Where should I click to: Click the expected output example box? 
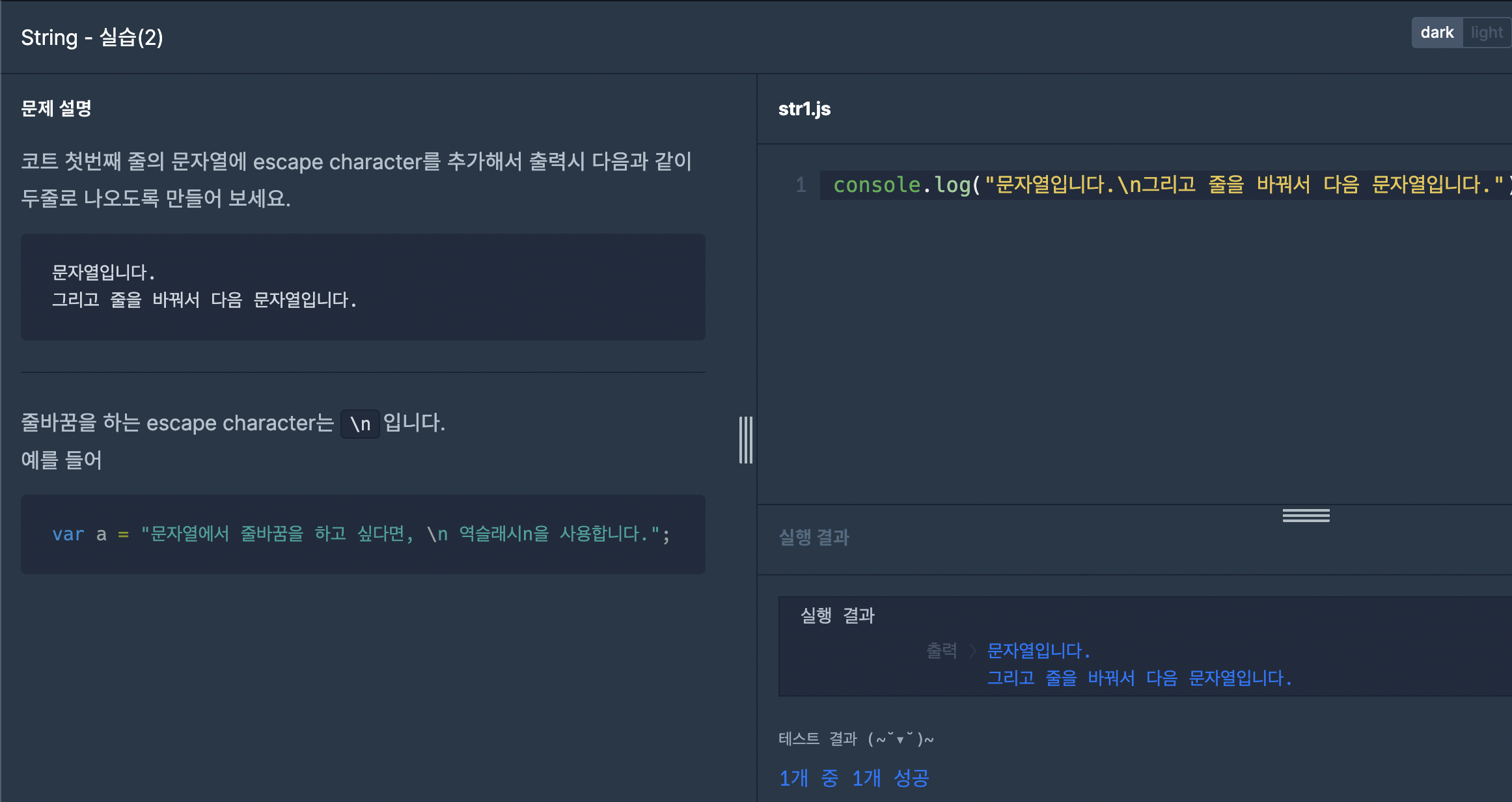(x=363, y=287)
